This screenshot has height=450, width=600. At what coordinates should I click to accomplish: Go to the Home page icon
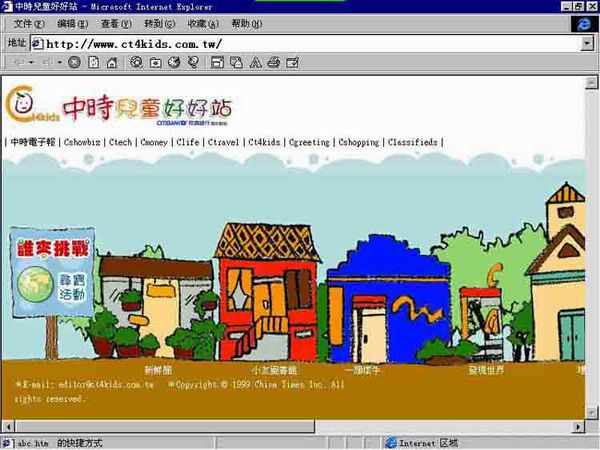pos(113,62)
